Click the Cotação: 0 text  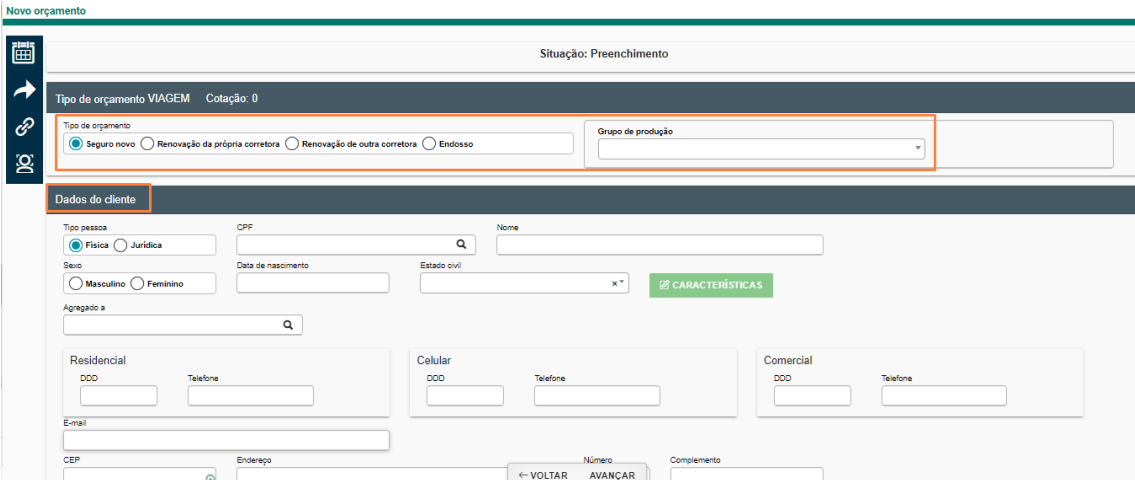click(232, 98)
